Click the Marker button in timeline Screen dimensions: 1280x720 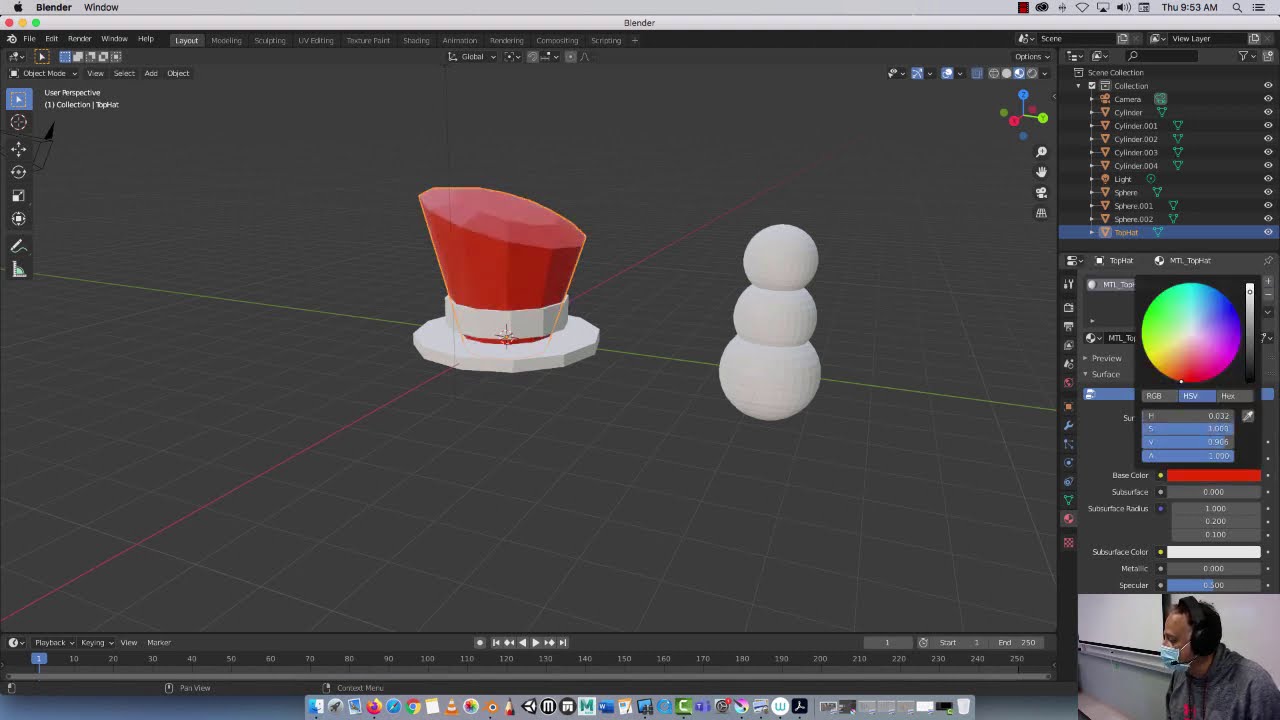[x=159, y=642]
